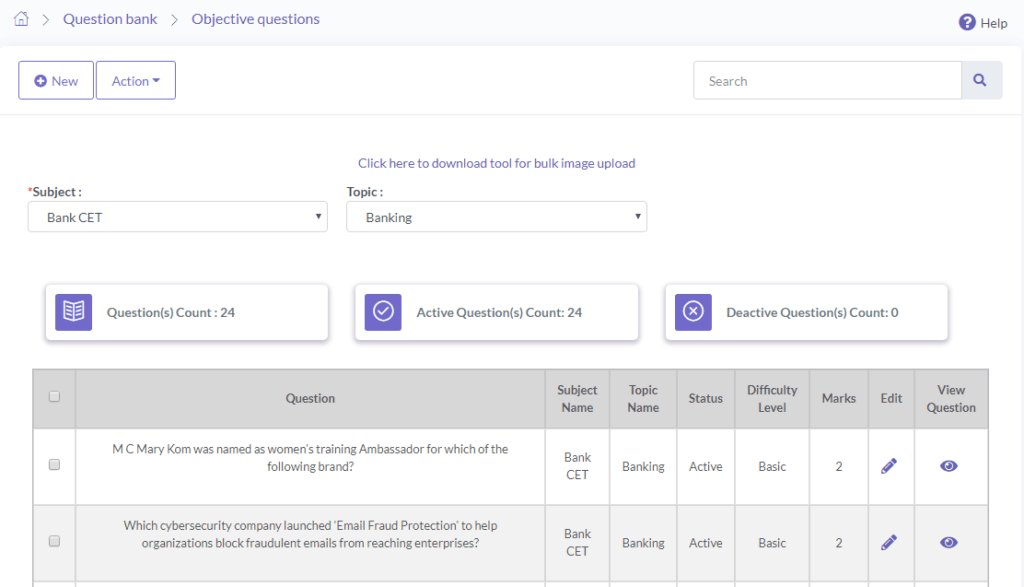Click the Active Question(s) checkmark icon
Viewport: 1024px width, 587px height.
point(383,312)
